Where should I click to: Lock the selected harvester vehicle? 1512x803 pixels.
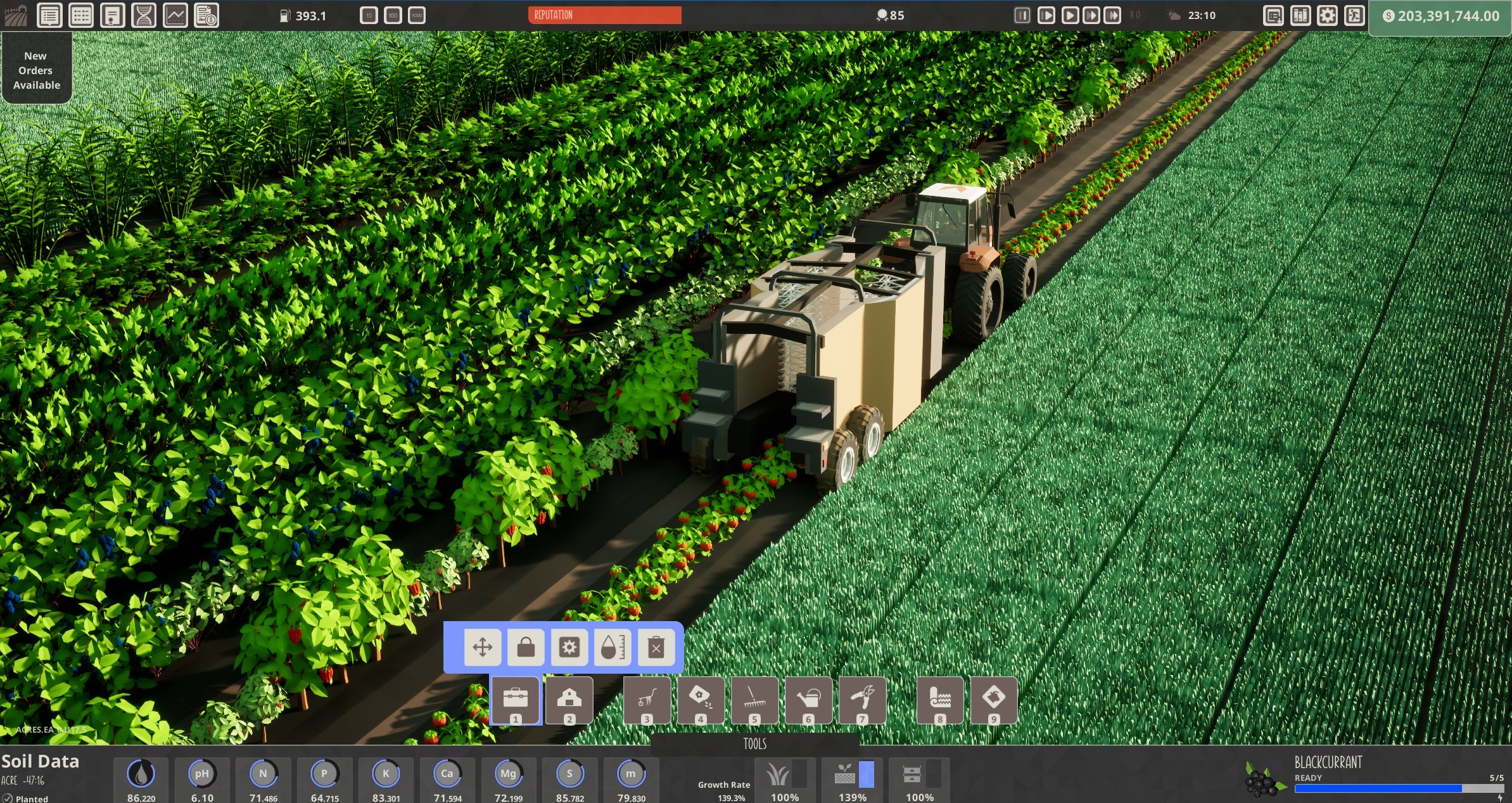point(526,648)
